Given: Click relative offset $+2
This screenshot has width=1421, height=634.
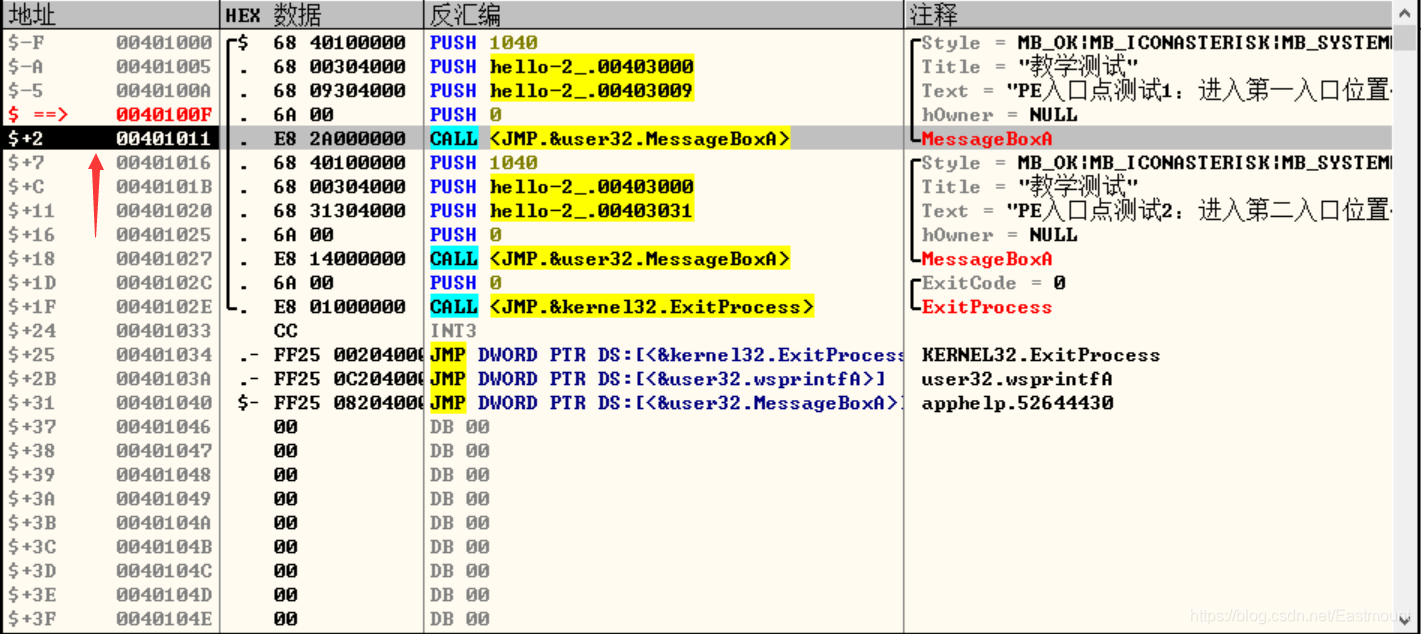Looking at the screenshot, I should tap(27, 139).
